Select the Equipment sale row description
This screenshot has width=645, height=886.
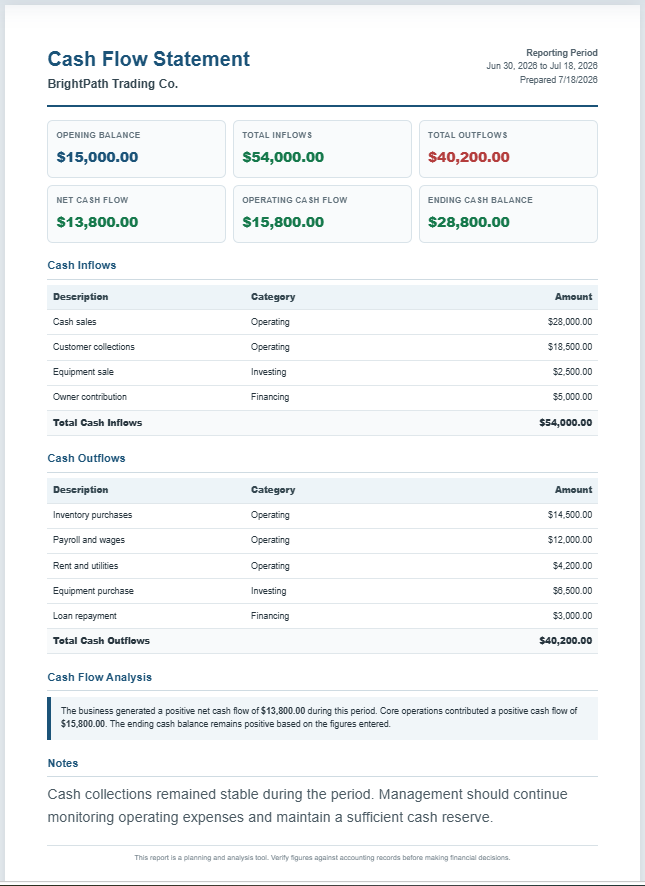coord(83,372)
